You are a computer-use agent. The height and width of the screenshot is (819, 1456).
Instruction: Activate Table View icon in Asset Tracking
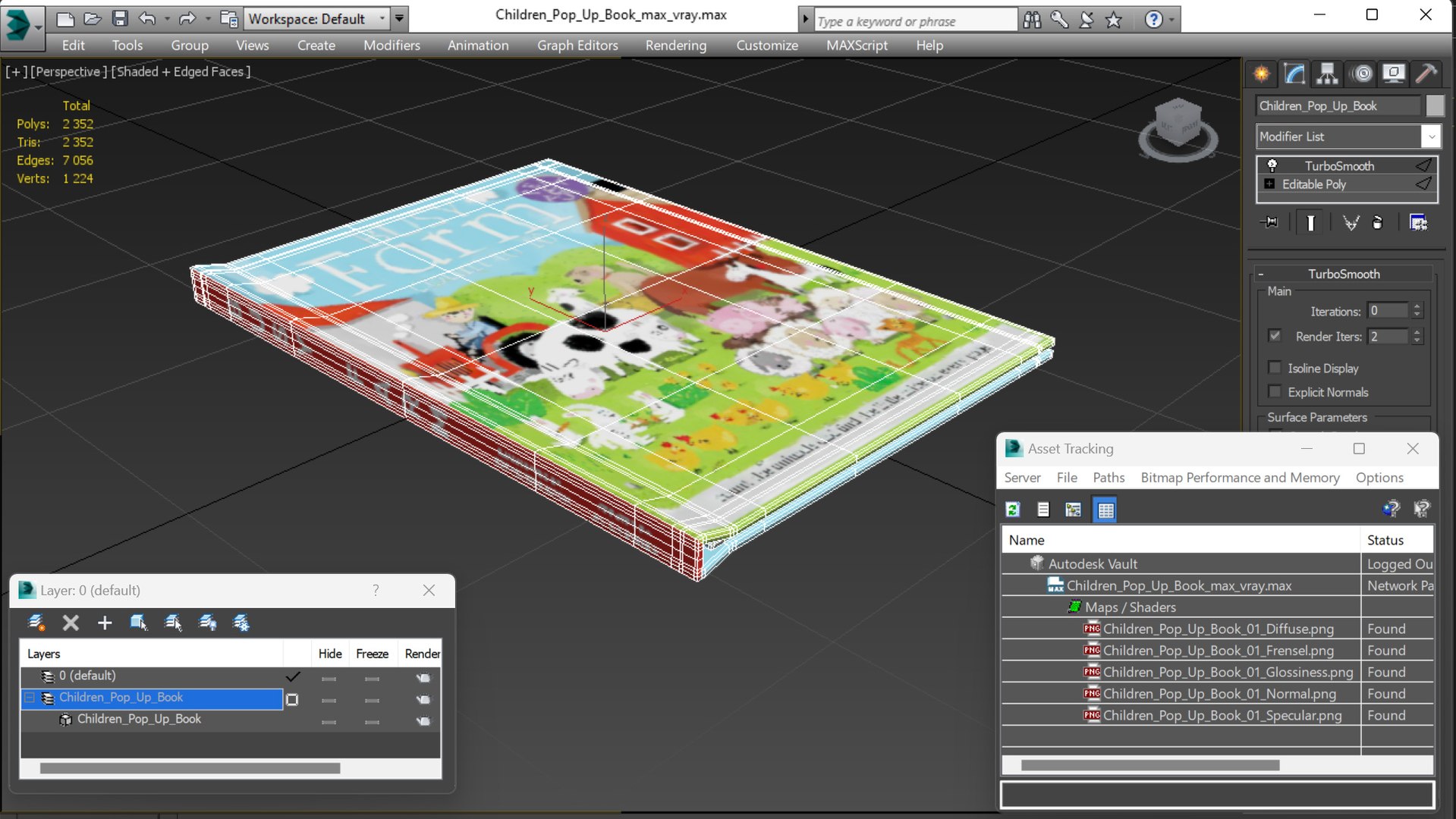coord(1105,510)
